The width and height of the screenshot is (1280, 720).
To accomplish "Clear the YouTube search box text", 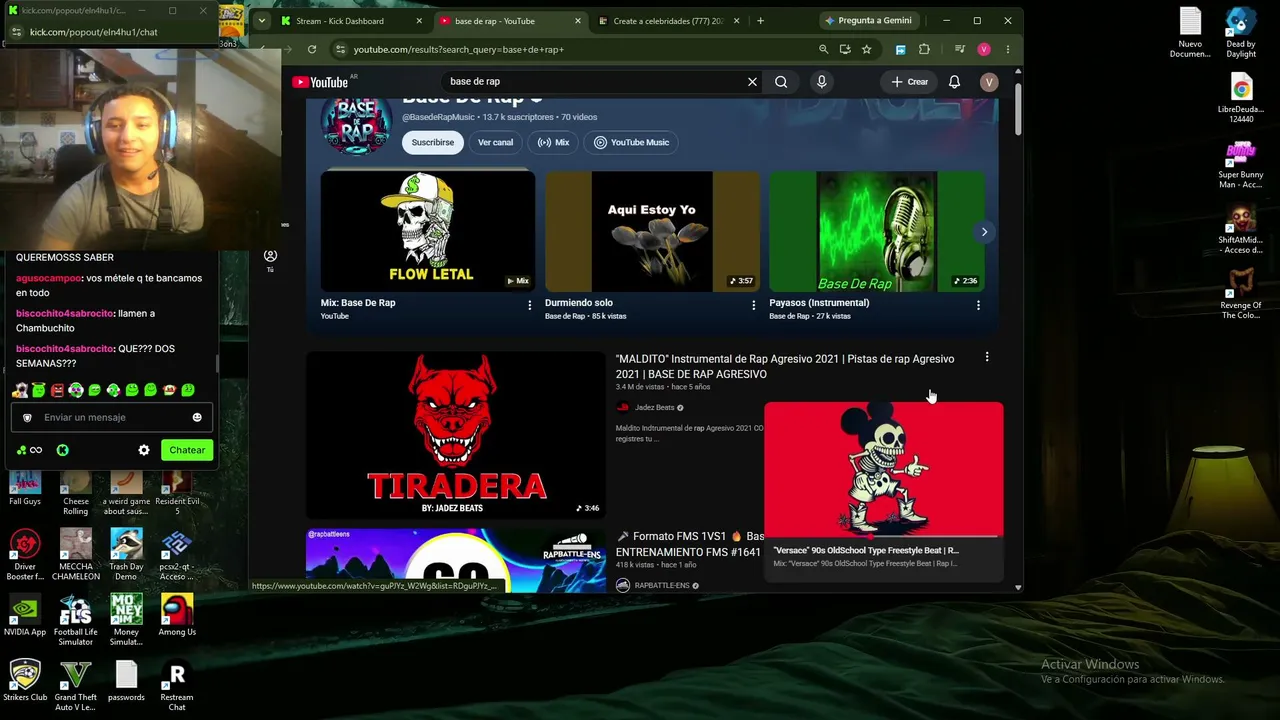I will click(752, 82).
